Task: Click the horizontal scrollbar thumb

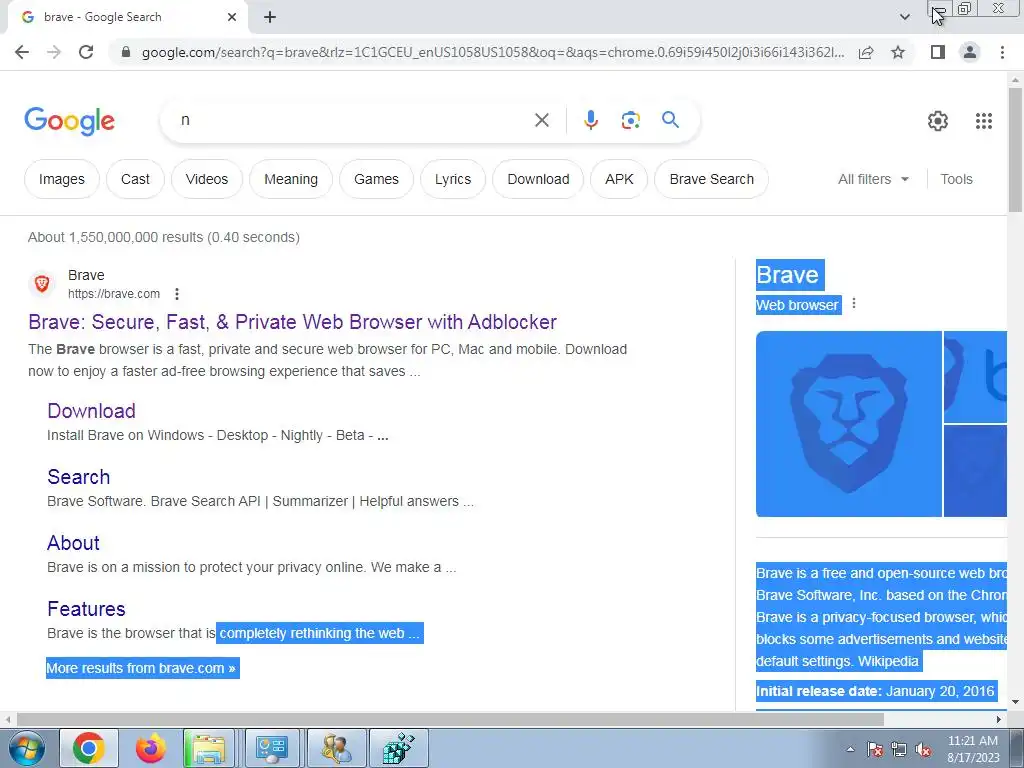Action: tap(449, 719)
